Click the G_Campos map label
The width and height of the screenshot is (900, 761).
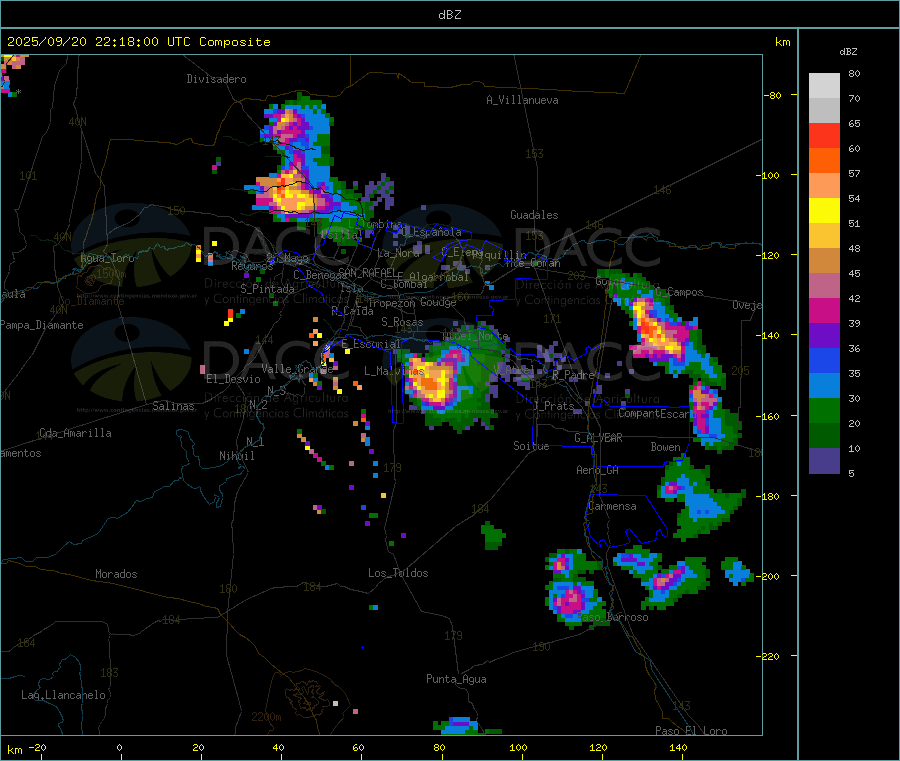[679, 292]
